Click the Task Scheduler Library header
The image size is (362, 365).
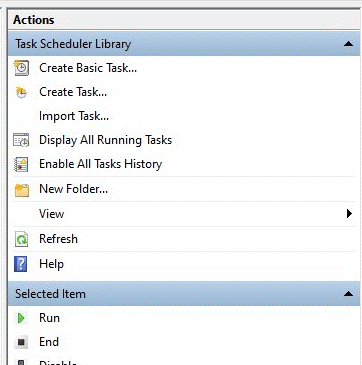[x=184, y=44]
